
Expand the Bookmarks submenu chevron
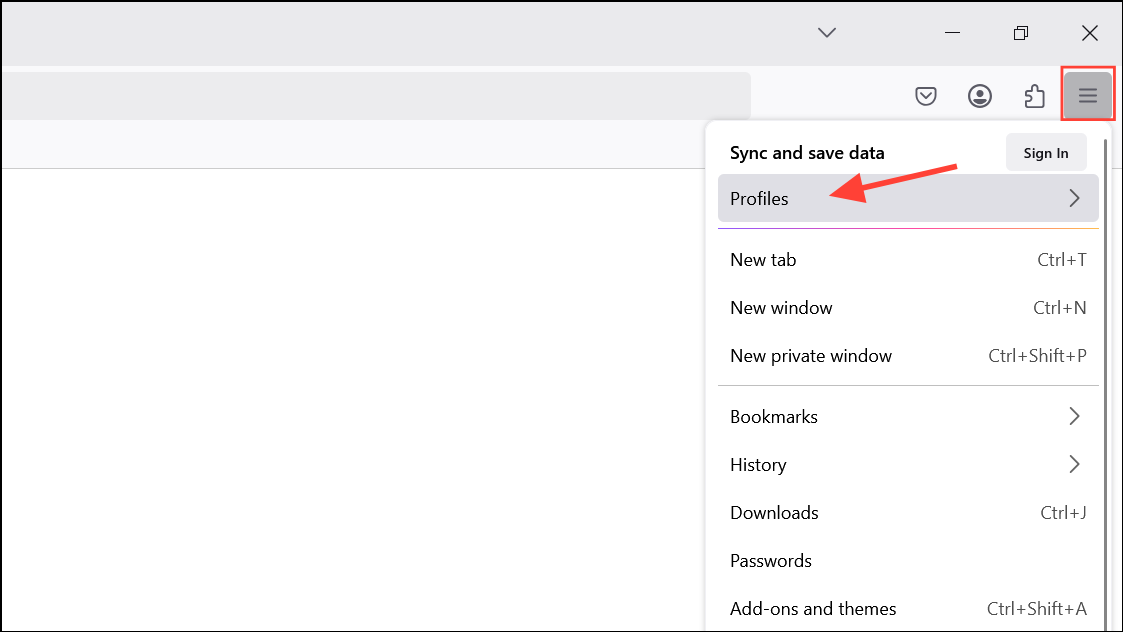pyautogui.click(x=1074, y=416)
